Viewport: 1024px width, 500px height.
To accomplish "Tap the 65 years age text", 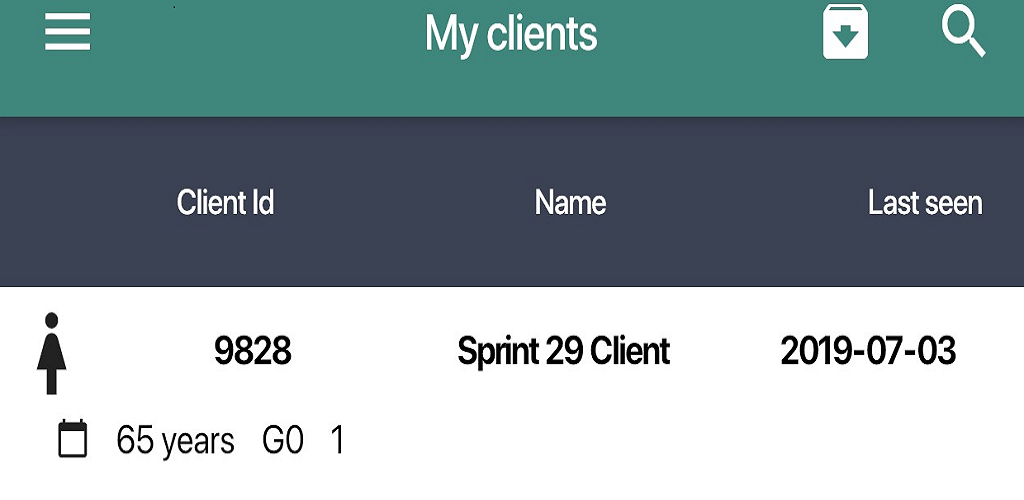I will (x=175, y=441).
